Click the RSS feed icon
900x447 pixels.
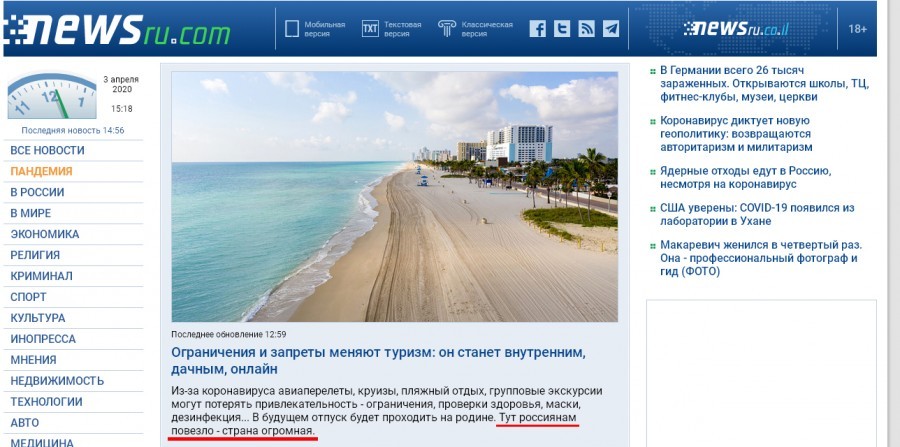[586, 29]
